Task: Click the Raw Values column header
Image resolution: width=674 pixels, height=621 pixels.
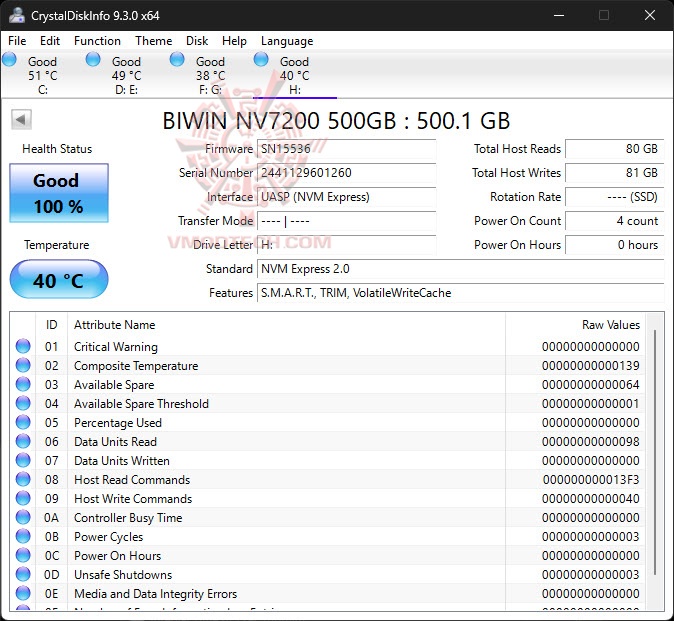Action: (x=610, y=325)
